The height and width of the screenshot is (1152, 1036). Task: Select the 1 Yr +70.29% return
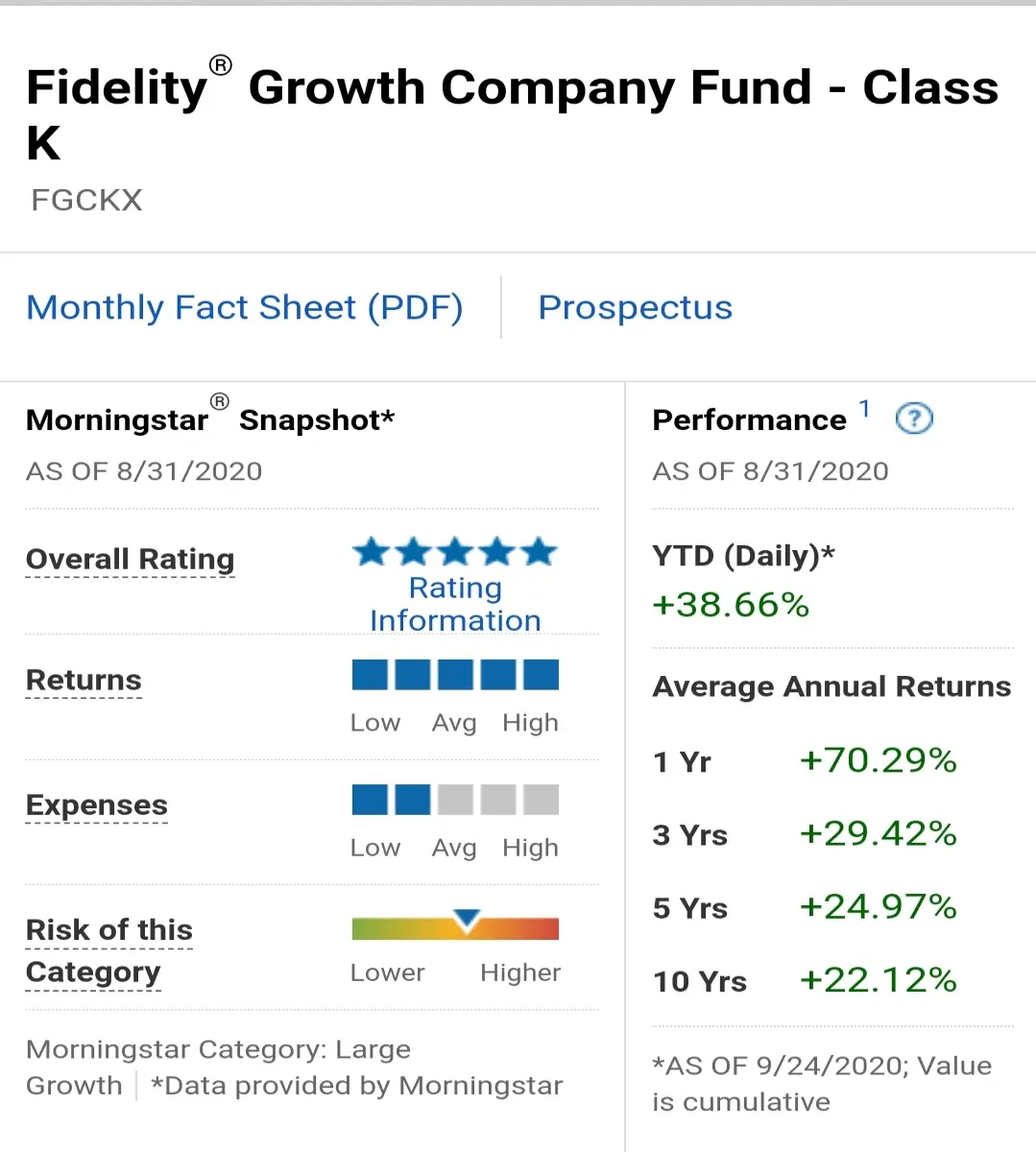(879, 760)
